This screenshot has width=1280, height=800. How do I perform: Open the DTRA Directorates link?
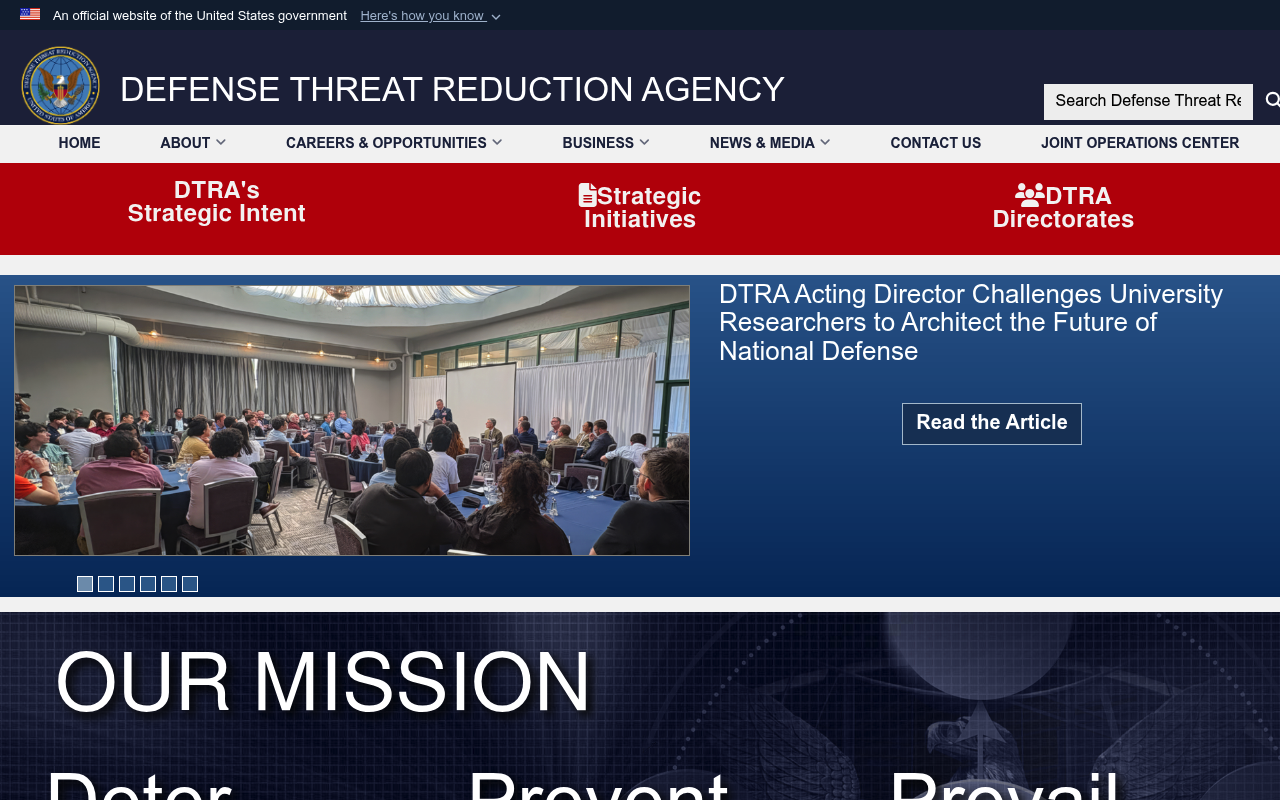point(1063,208)
